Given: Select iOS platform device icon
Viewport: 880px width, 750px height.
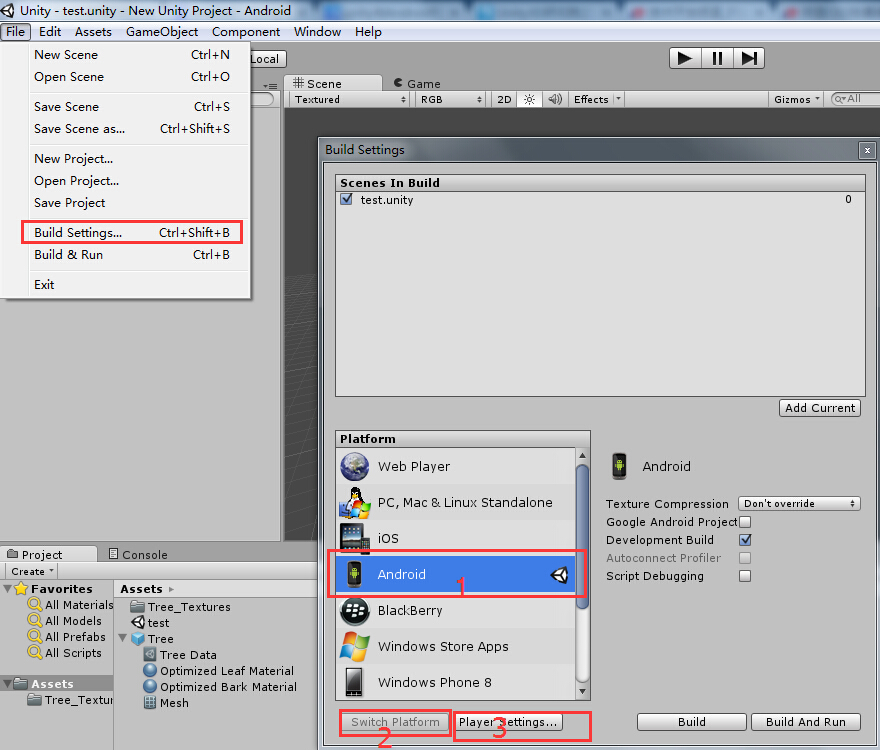Looking at the screenshot, I should point(355,538).
